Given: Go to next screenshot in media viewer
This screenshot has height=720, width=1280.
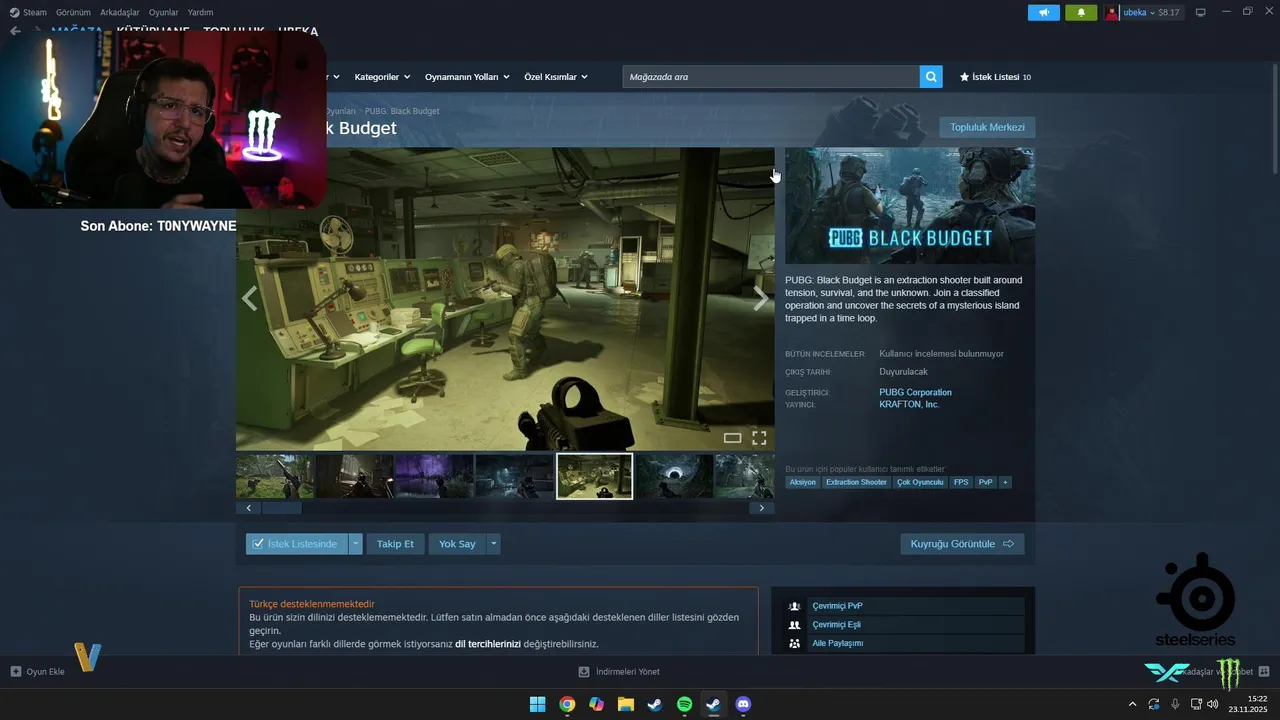Looking at the screenshot, I should [761, 298].
